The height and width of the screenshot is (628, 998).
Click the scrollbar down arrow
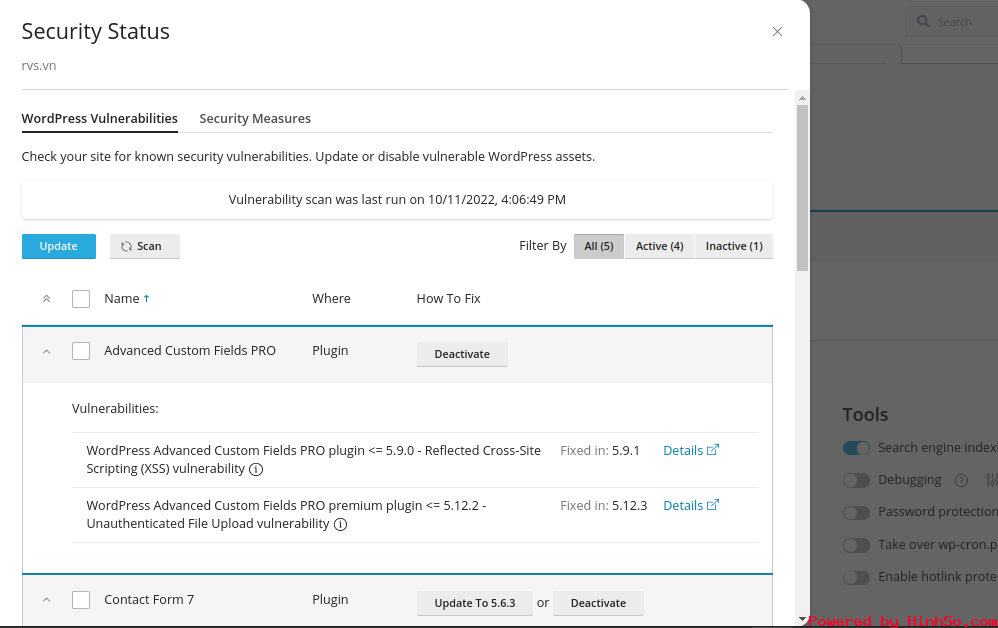click(802, 619)
